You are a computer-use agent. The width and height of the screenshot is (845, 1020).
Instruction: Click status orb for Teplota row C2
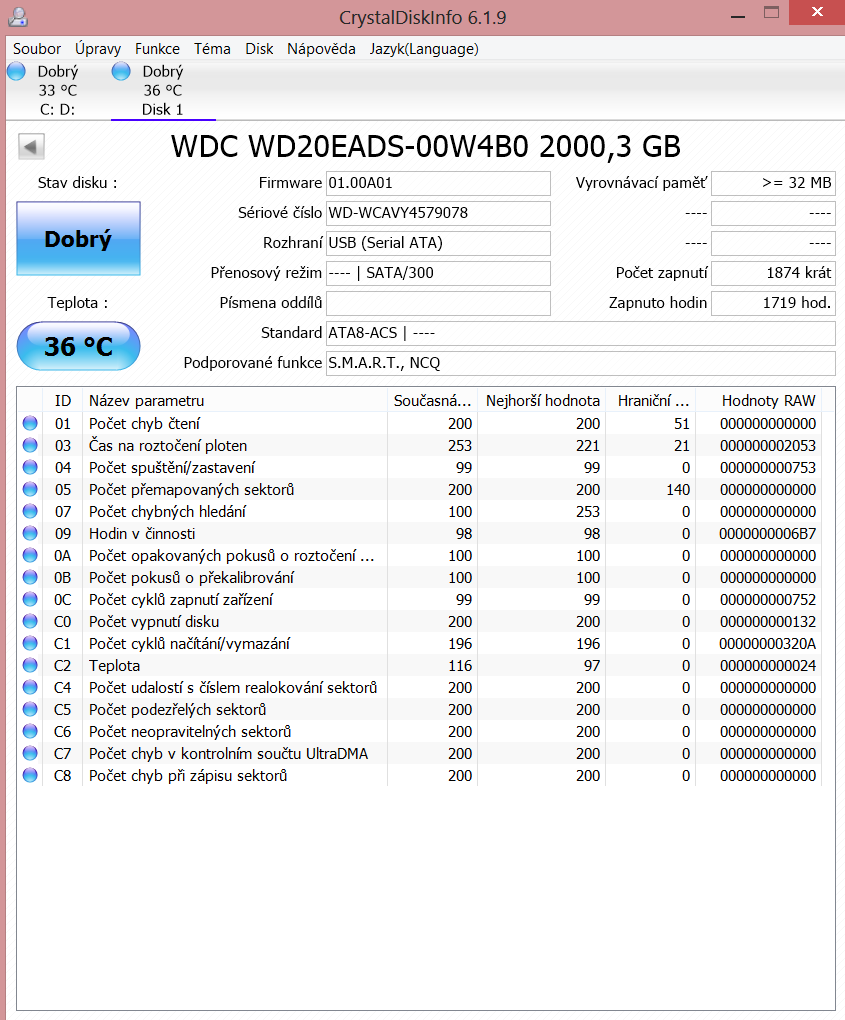(30, 665)
